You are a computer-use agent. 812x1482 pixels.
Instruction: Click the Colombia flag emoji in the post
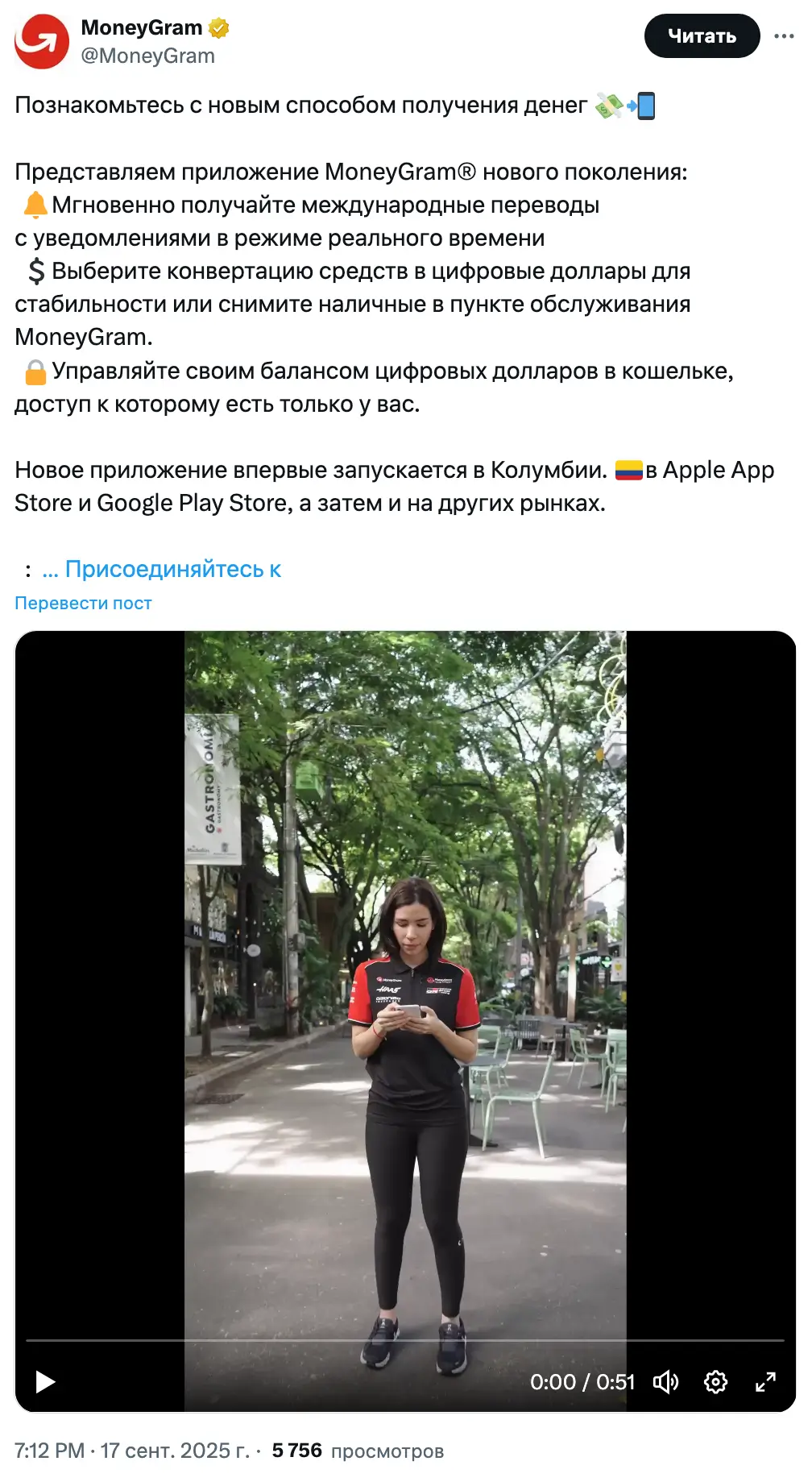coord(628,470)
